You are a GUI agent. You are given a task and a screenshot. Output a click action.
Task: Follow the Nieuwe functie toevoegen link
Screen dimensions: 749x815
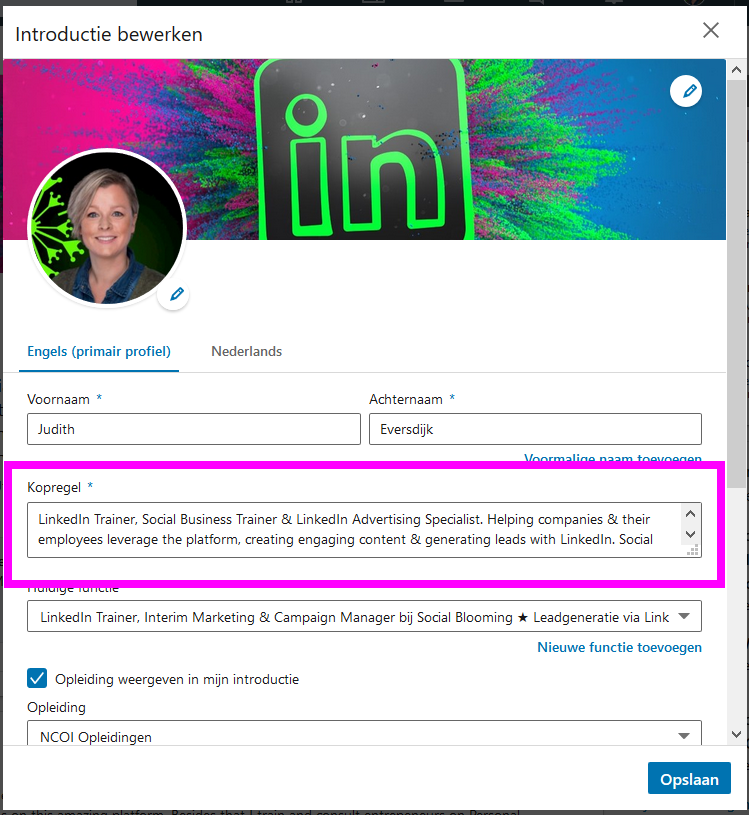tap(619, 648)
